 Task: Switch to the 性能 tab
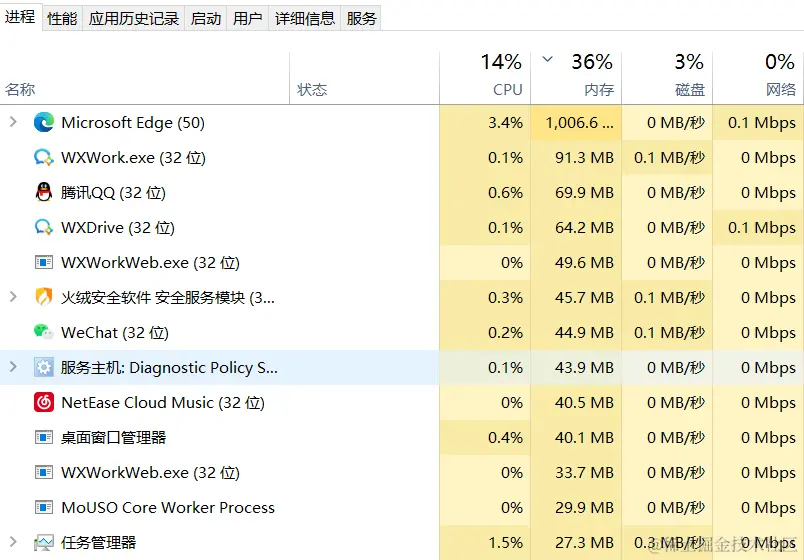(62, 18)
